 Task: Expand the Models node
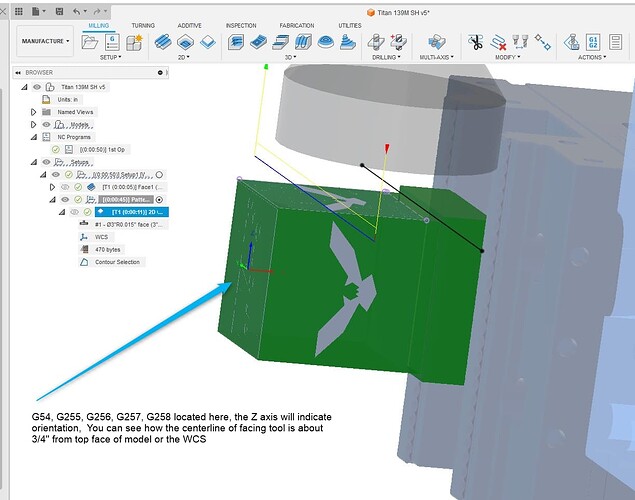(x=34, y=124)
